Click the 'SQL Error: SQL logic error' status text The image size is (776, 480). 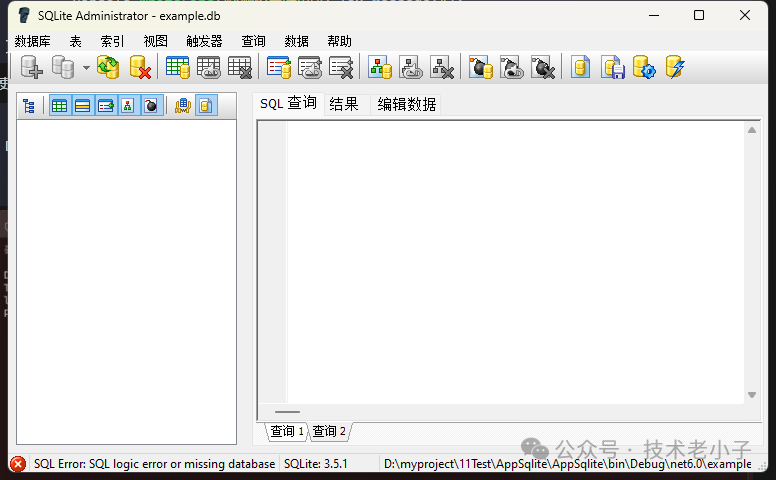coord(154,464)
